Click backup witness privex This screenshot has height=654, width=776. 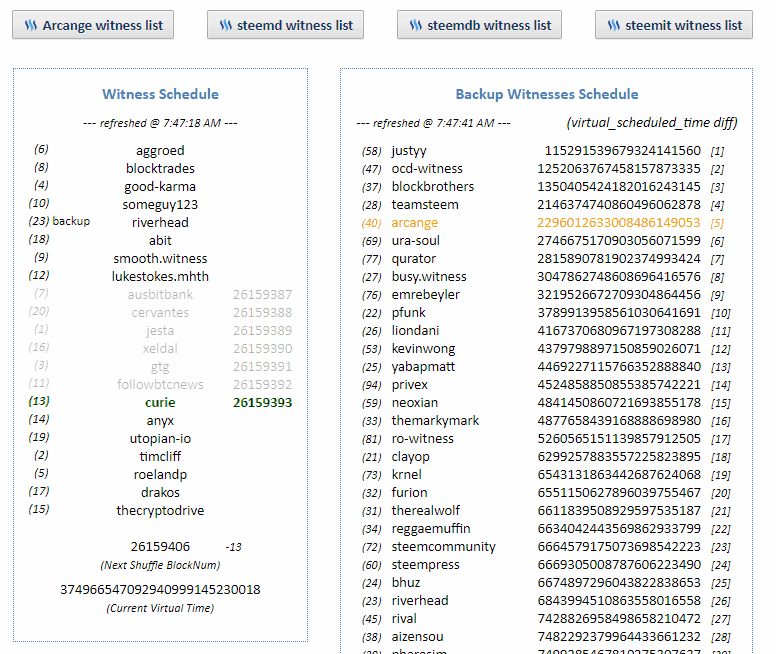point(410,385)
